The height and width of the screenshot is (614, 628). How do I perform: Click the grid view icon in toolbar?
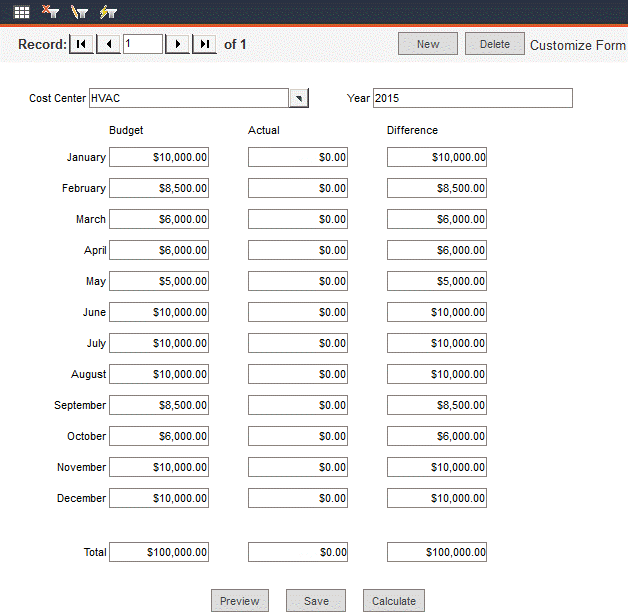[x=21, y=12]
